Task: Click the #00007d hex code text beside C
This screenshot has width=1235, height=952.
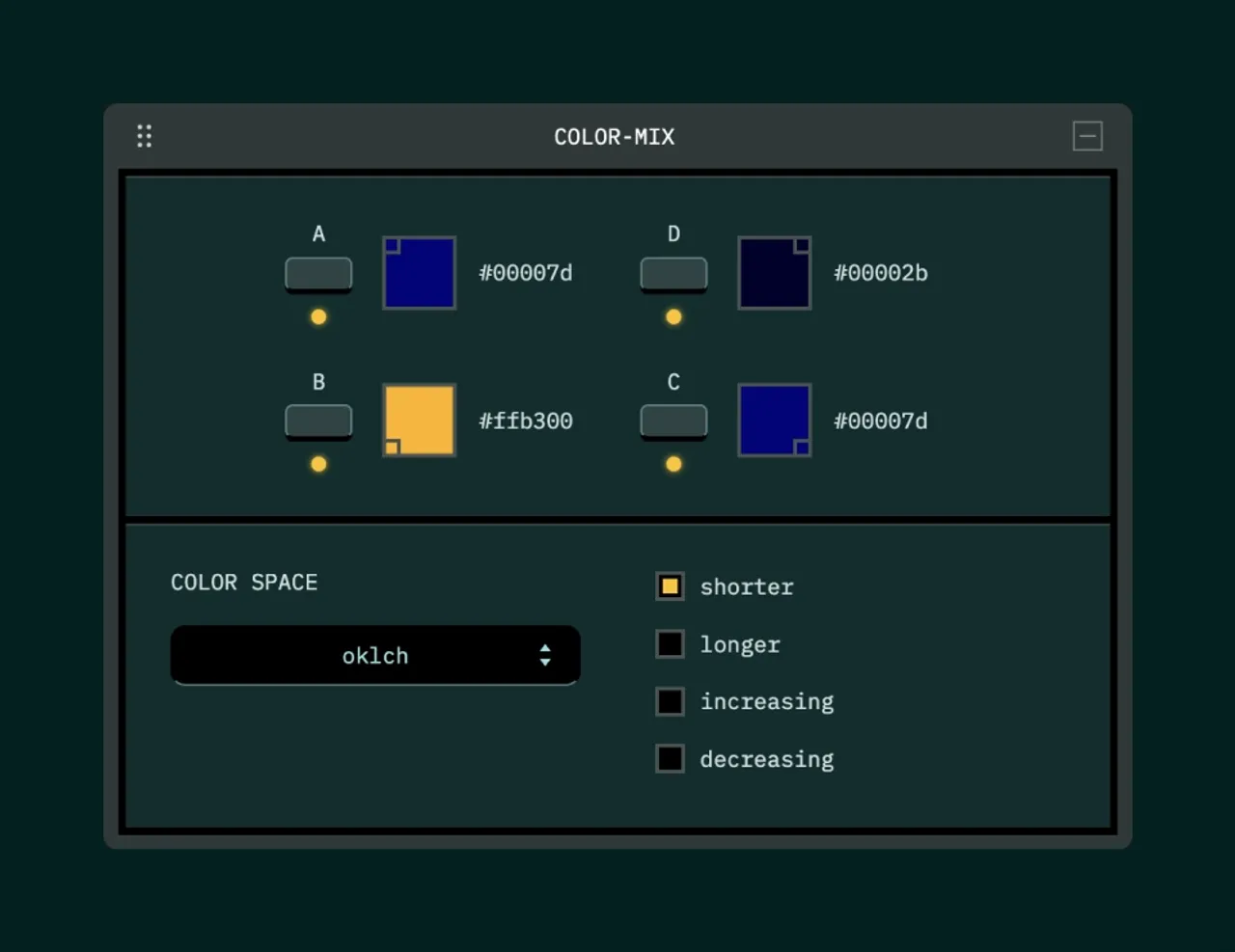Action: tap(880, 422)
